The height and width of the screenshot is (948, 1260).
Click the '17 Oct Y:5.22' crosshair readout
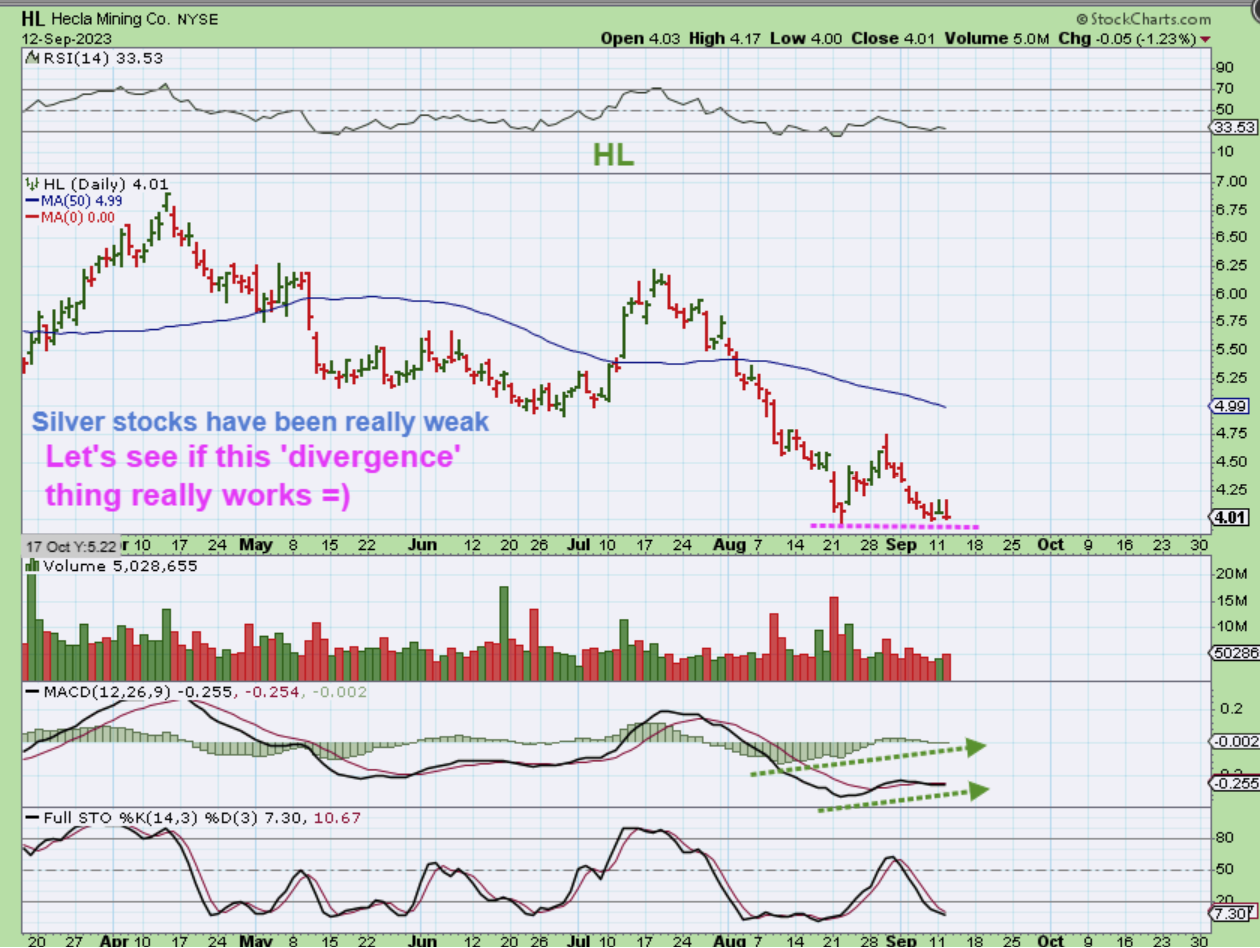coord(72,546)
